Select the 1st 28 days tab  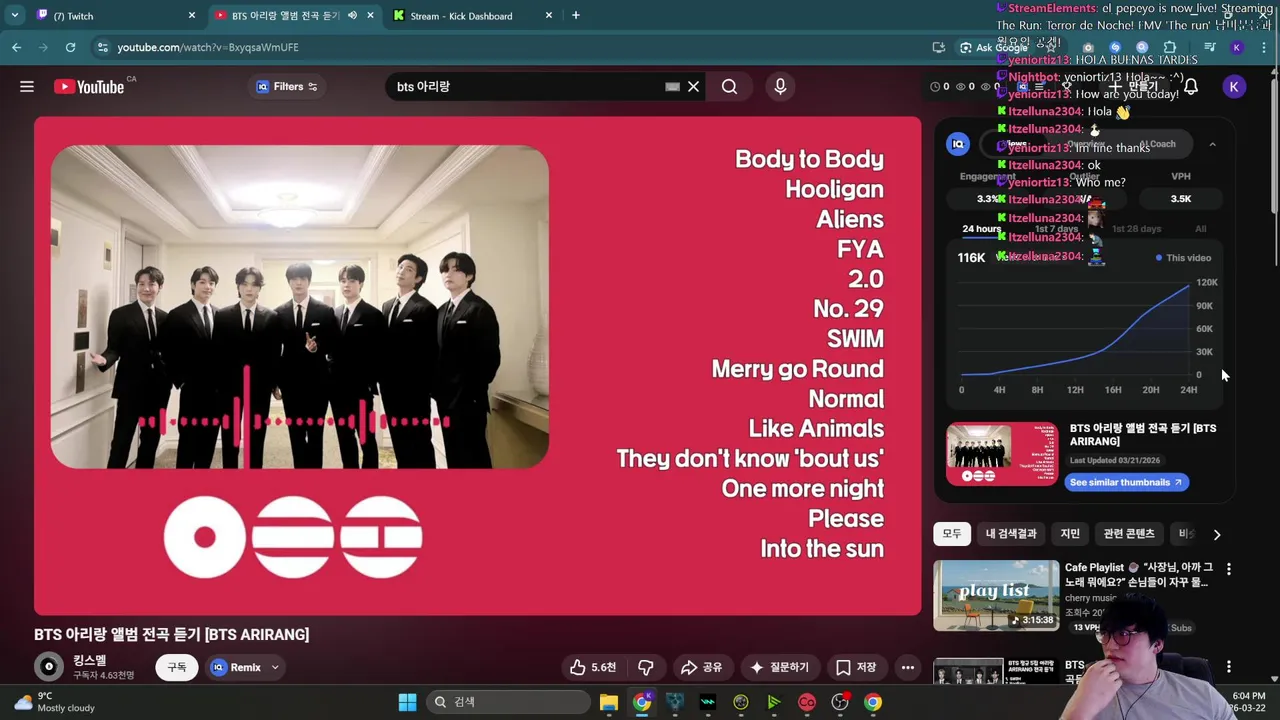tap(1137, 229)
